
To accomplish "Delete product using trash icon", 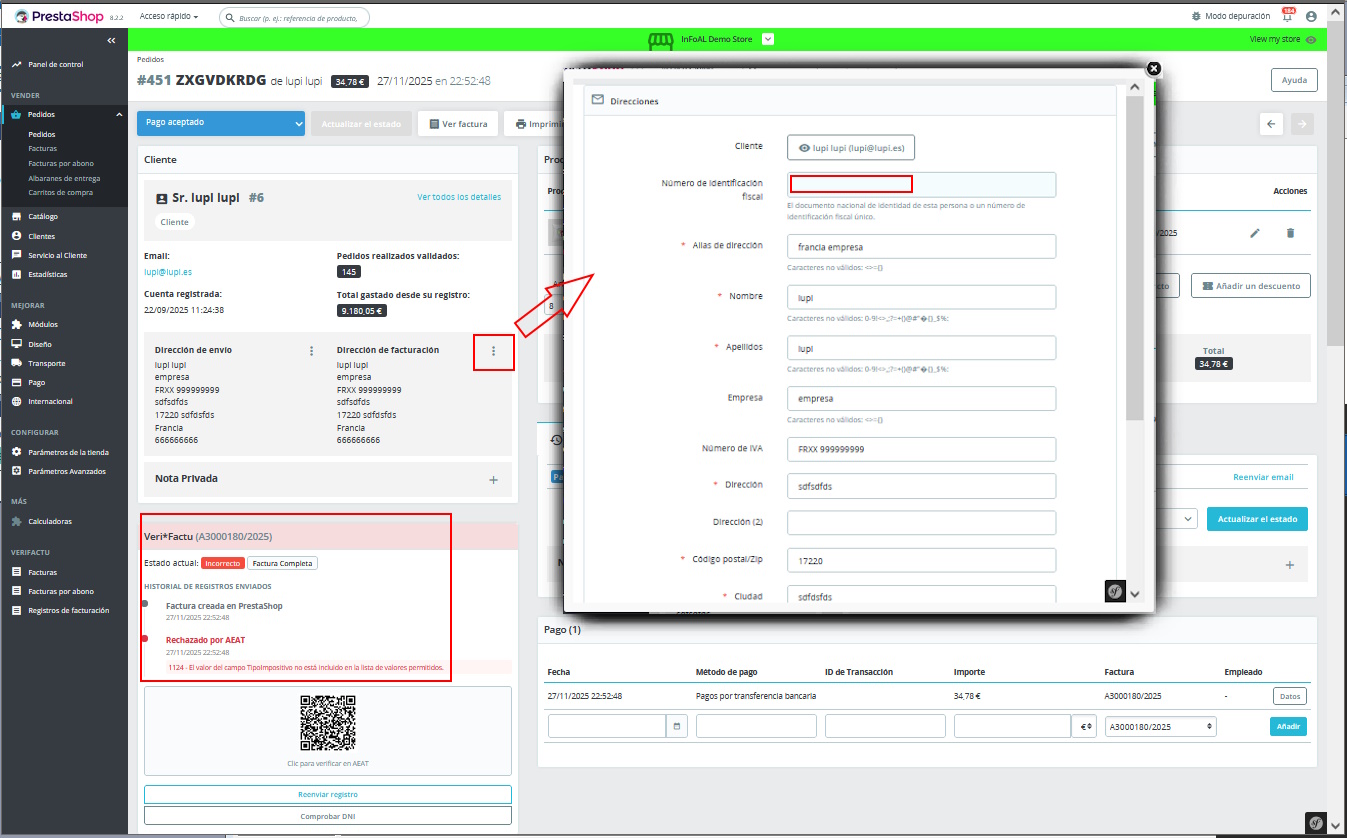I will (1290, 233).
